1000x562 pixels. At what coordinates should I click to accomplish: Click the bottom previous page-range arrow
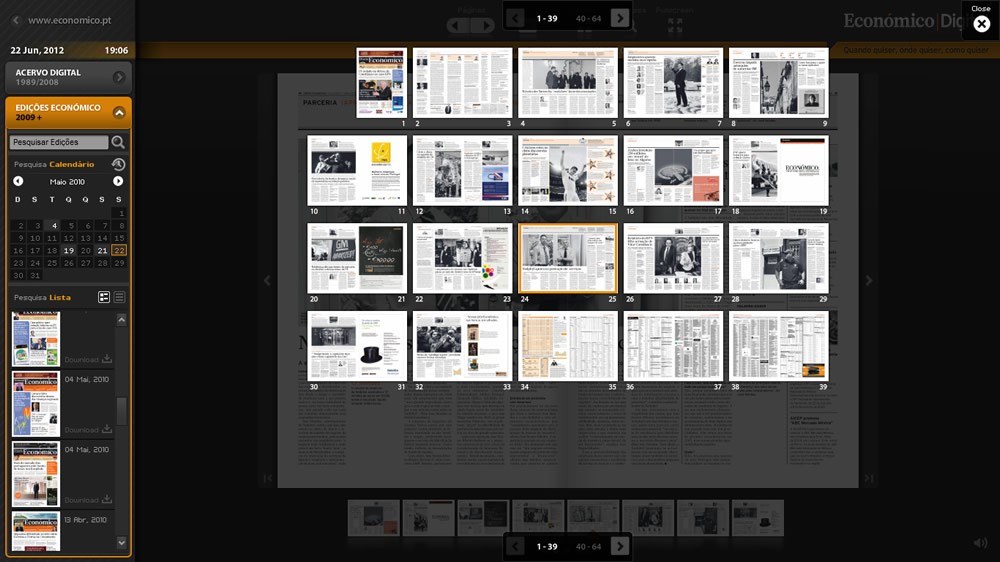[x=515, y=546]
